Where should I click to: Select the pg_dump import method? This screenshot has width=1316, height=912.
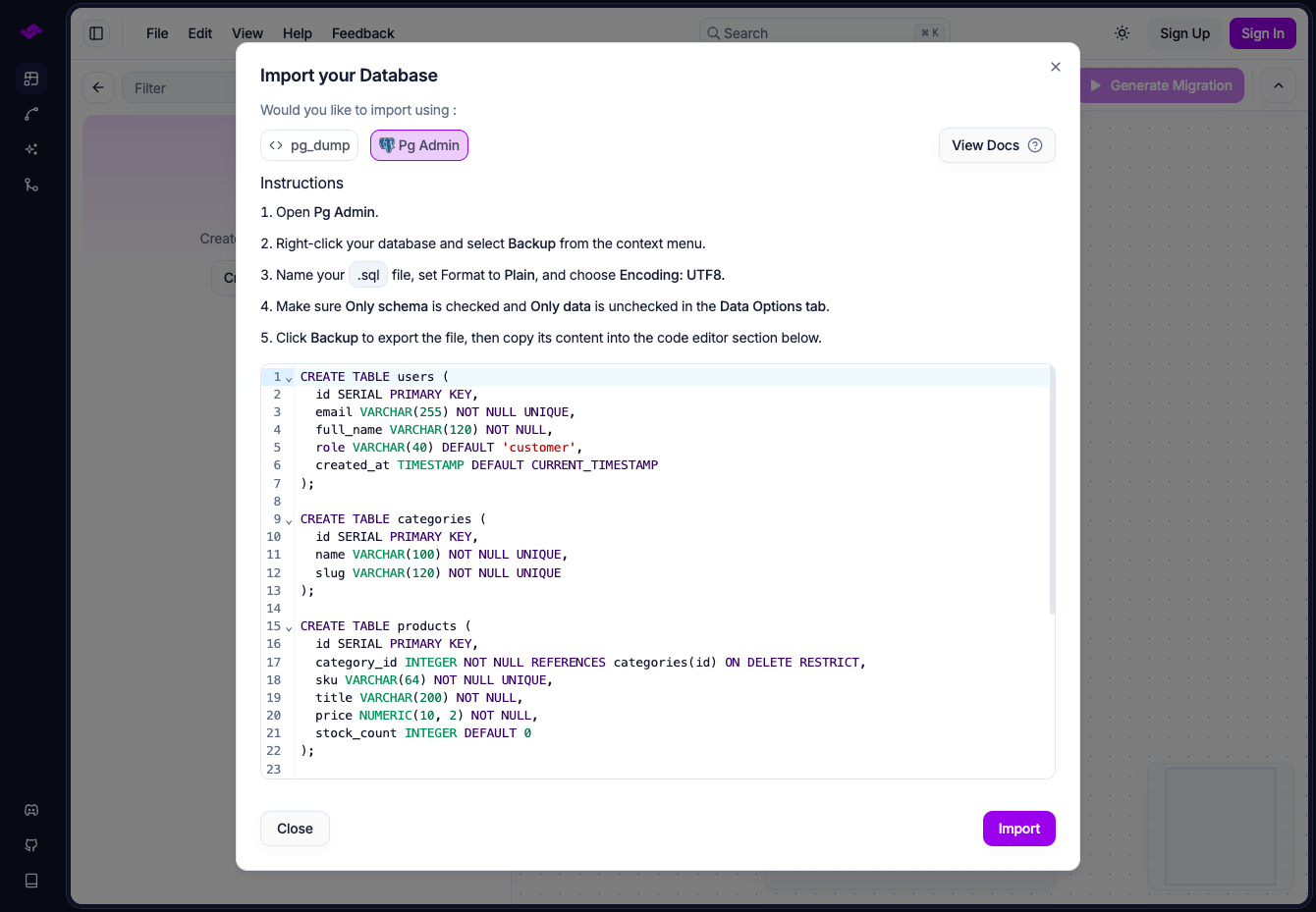click(x=309, y=145)
